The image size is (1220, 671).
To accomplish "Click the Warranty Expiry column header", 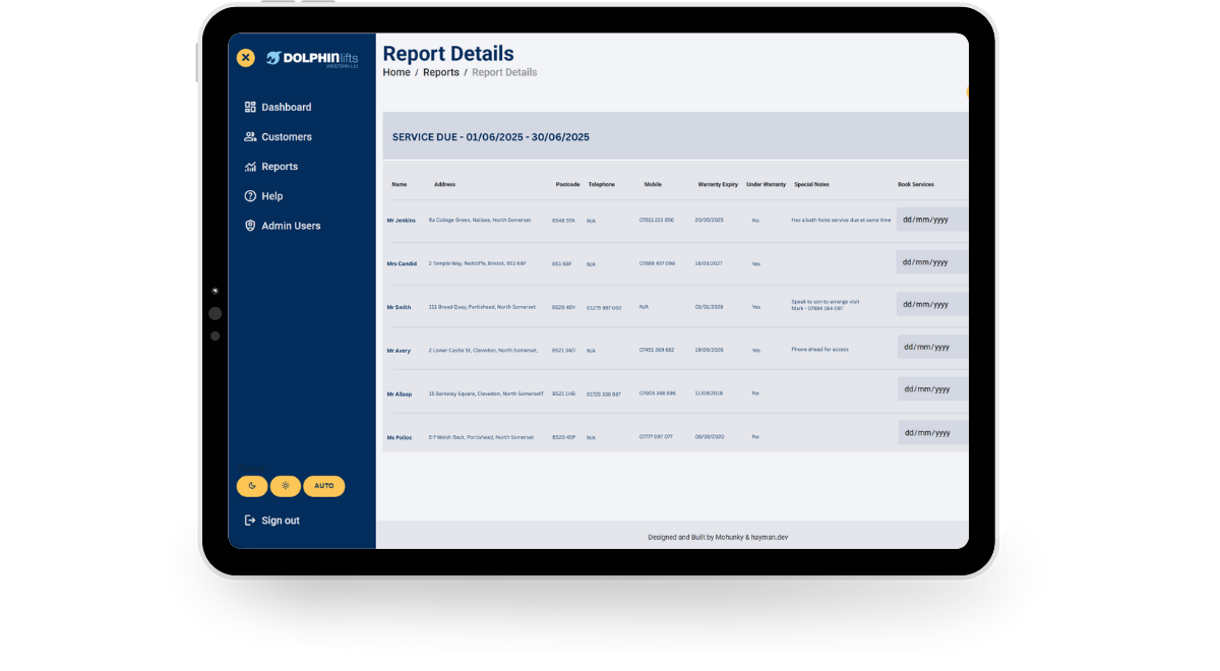I will click(x=718, y=185).
